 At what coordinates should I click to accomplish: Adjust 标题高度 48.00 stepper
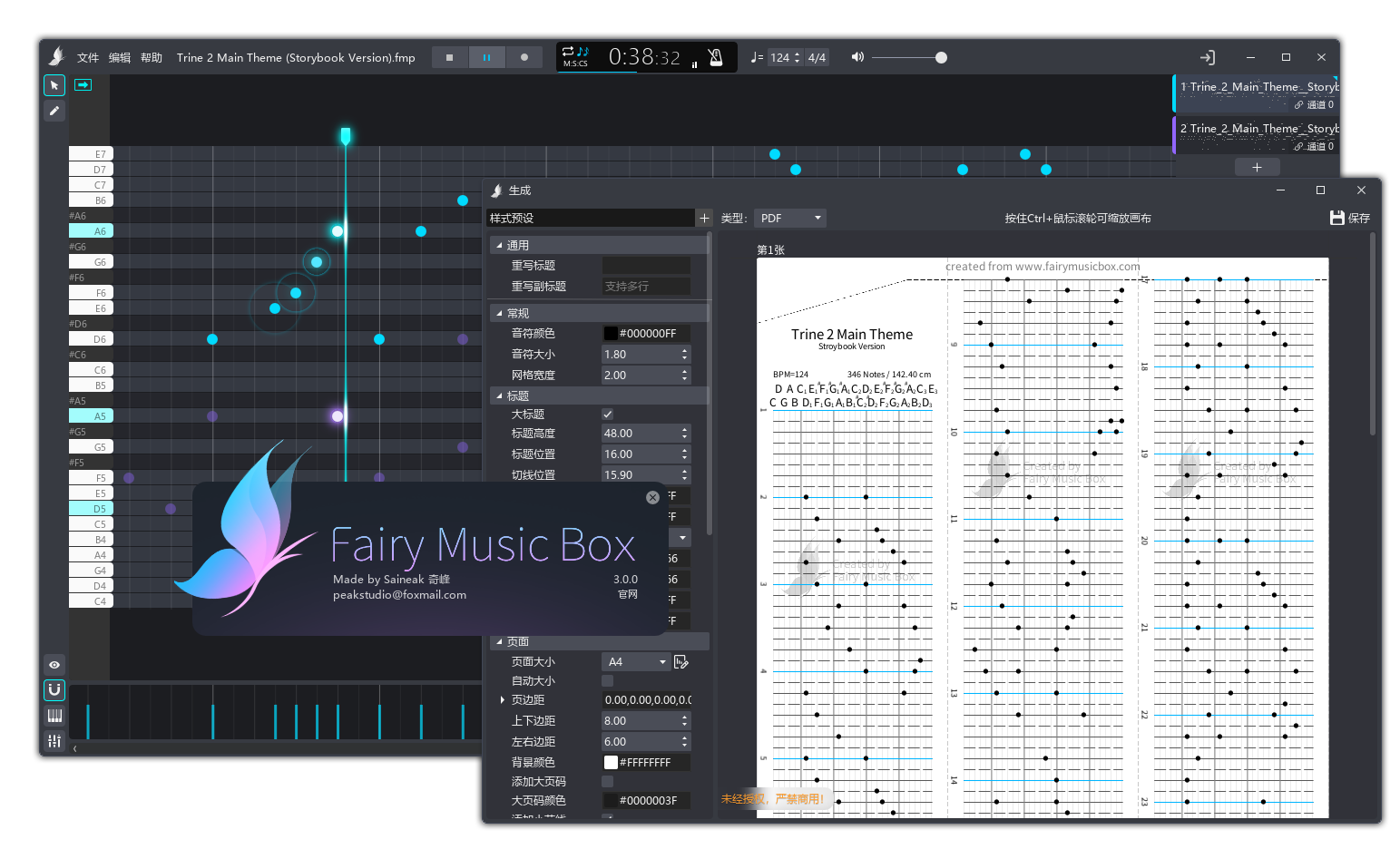coord(684,434)
